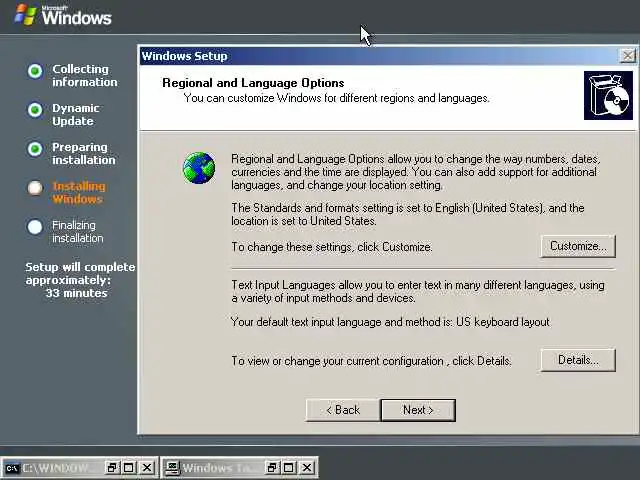Click the setup box and CD icon

pos(608,96)
